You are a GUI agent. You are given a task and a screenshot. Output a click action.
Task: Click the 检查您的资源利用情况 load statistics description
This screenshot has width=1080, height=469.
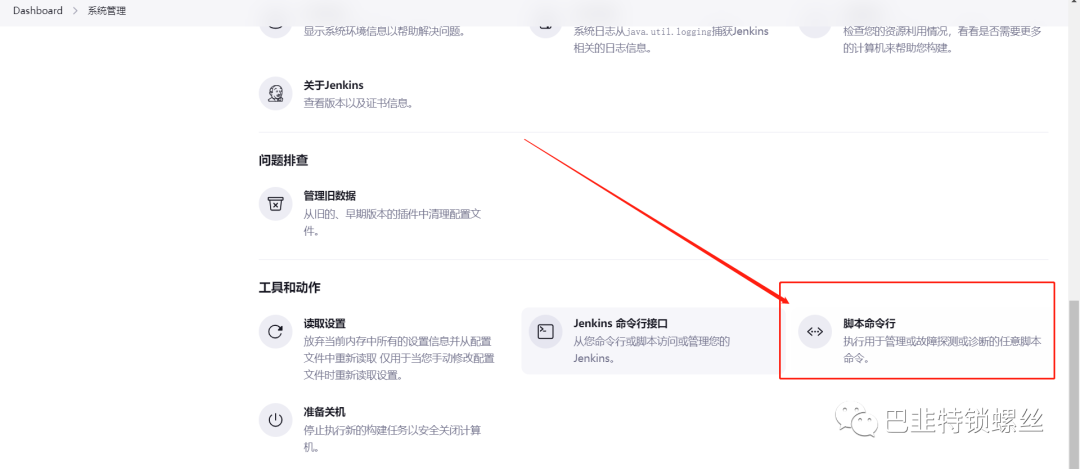coord(944,40)
